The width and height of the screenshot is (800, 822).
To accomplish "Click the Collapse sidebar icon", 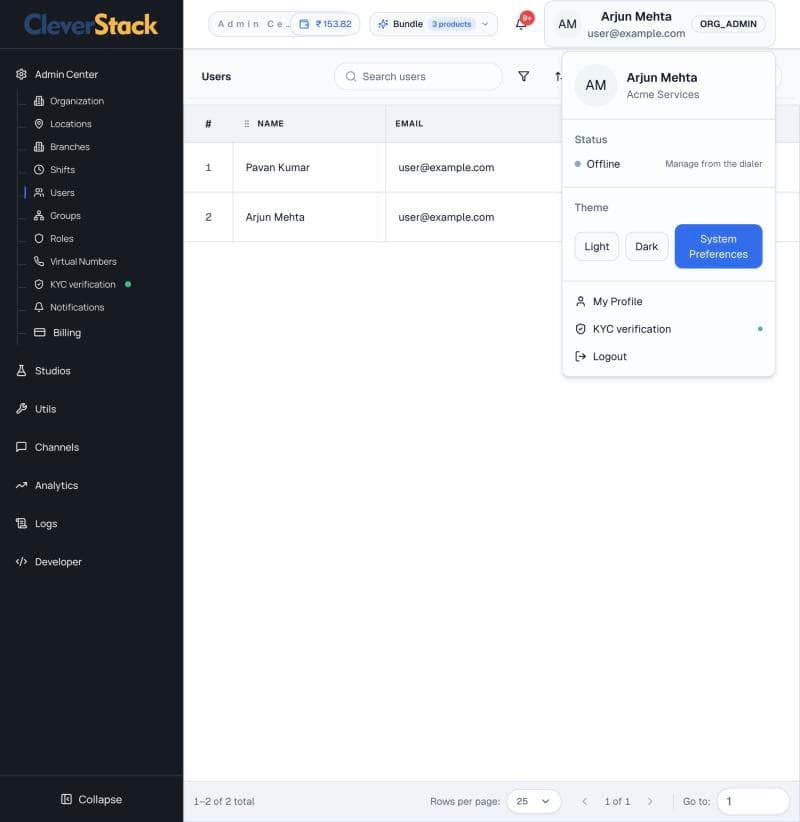I will 66,799.
